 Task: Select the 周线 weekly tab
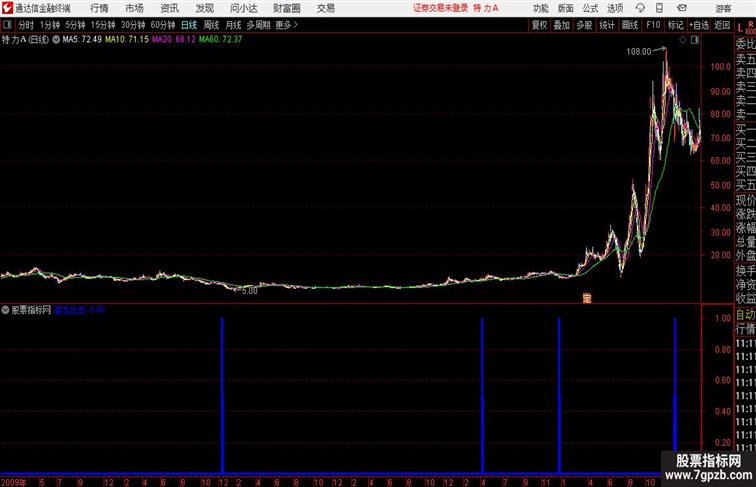[x=211, y=25]
